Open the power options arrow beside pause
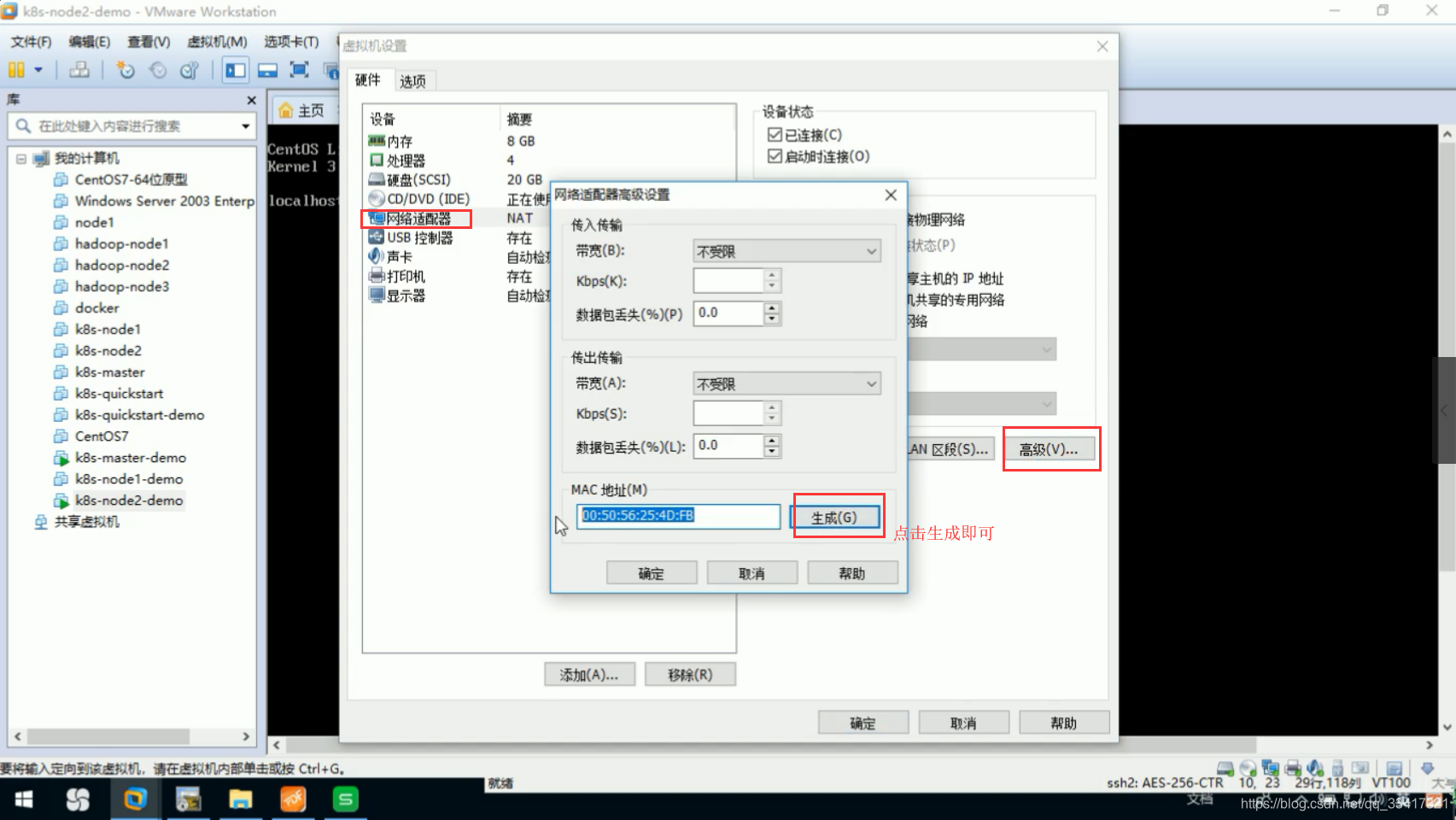Image resolution: width=1456 pixels, height=820 pixels. 38,70
